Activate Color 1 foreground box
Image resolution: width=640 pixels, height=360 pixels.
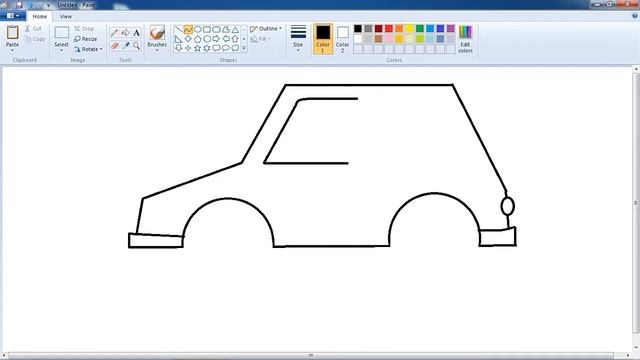point(323,39)
